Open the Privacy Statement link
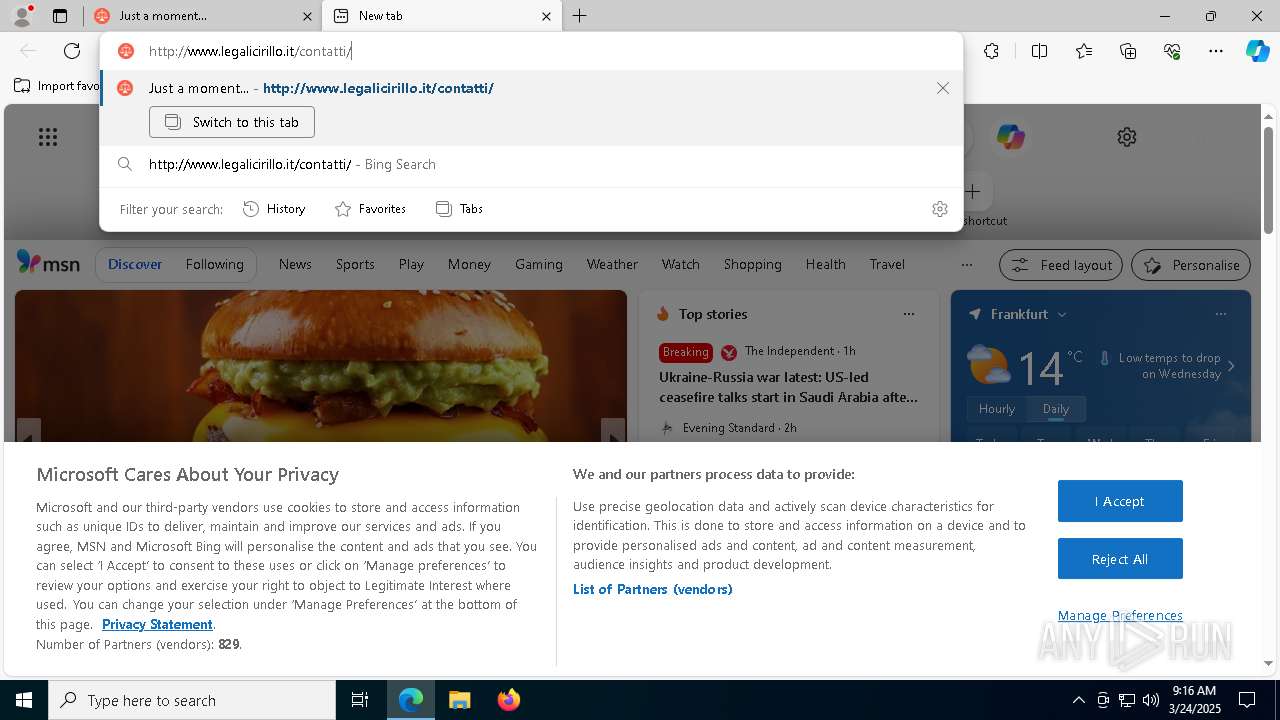This screenshot has height=720, width=1280. 157,624
